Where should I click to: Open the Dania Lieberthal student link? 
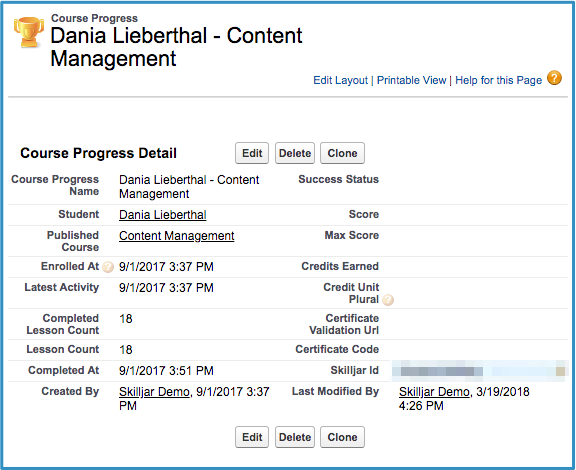tap(163, 215)
